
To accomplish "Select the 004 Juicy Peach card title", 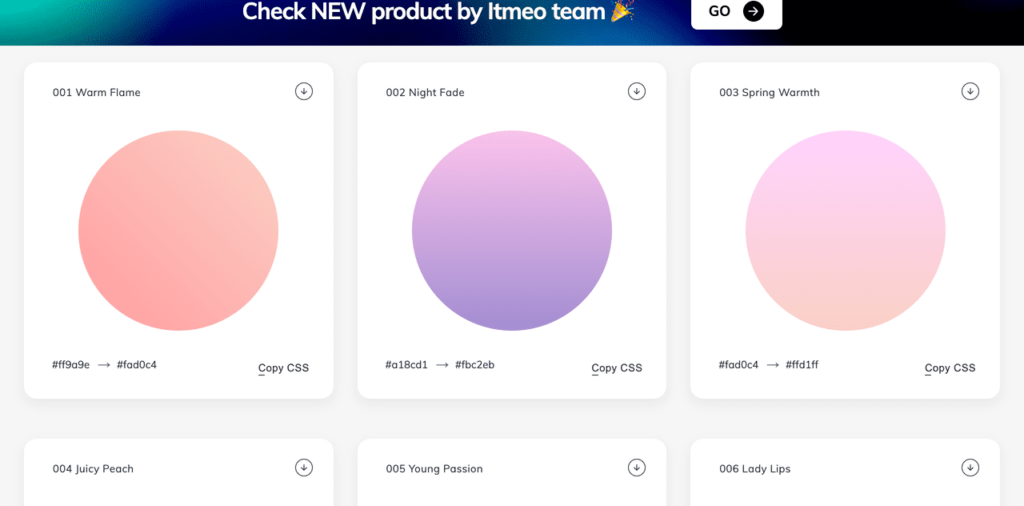I will click(x=93, y=469).
